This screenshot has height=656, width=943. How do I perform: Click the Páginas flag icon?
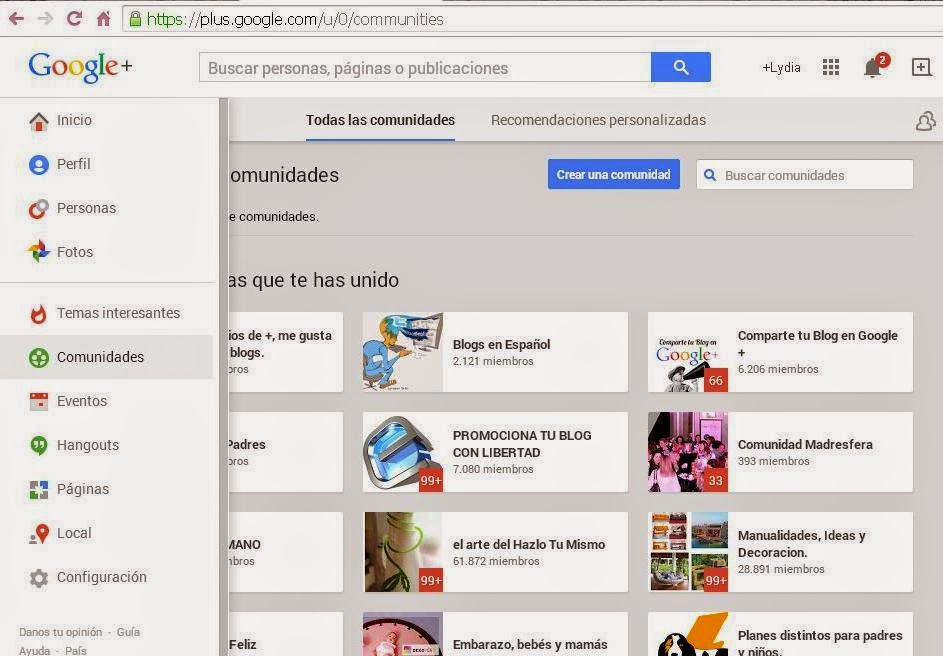coord(38,489)
